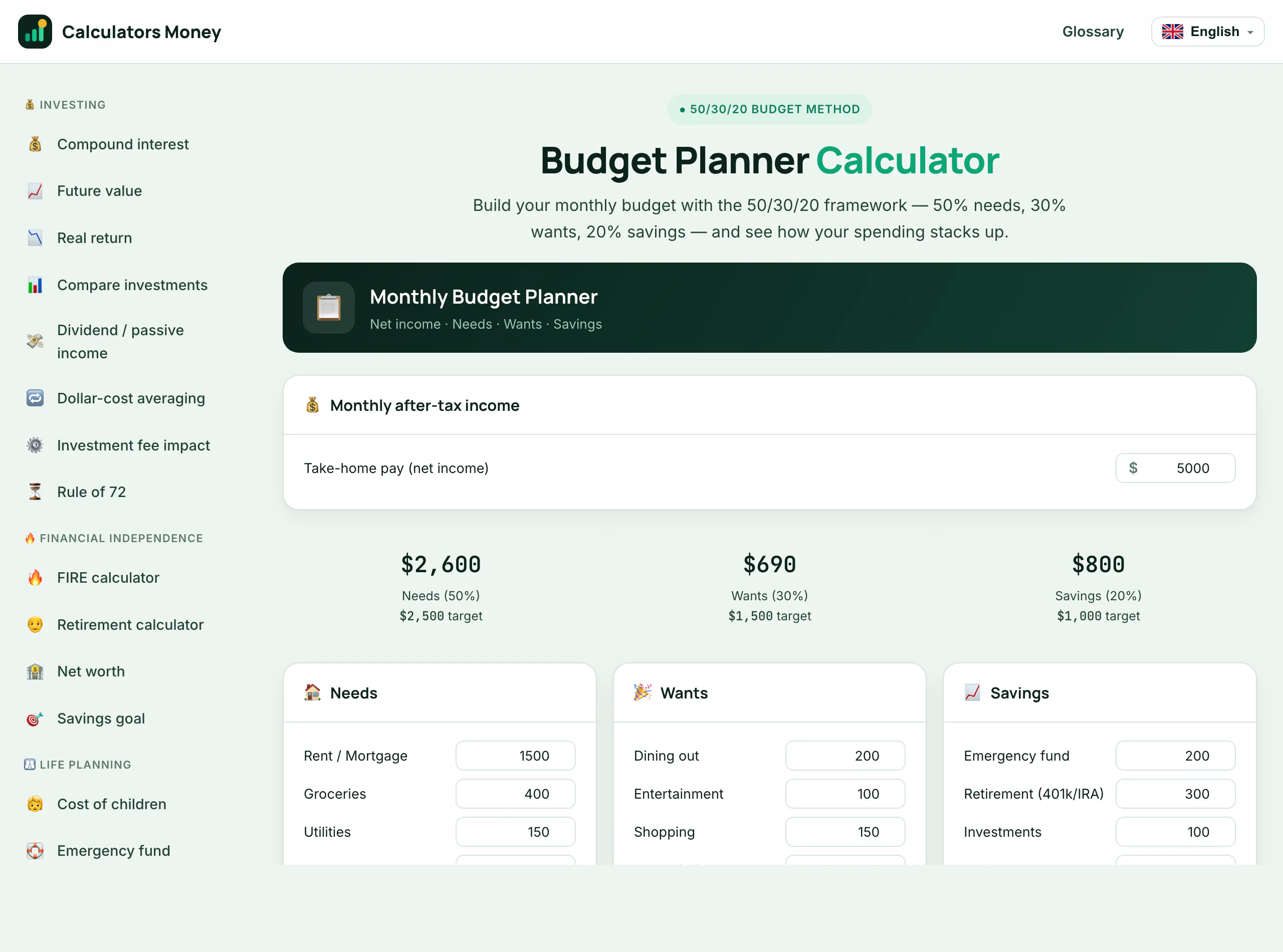Click the Retirement (401k/IRA) amount field
The image size is (1283, 952).
tap(1175, 794)
